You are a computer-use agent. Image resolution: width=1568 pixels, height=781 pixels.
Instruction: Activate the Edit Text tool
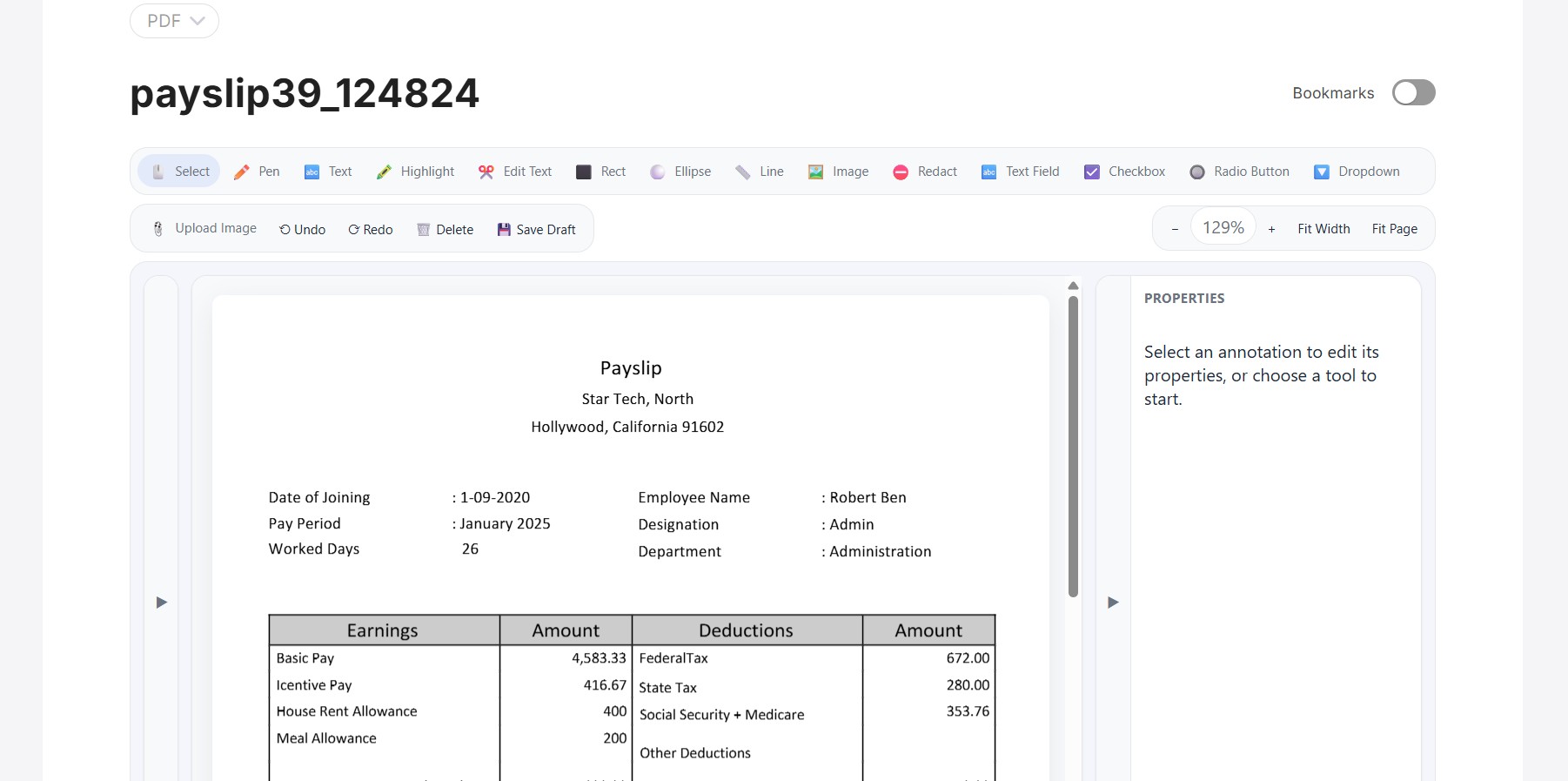pyautogui.click(x=515, y=172)
